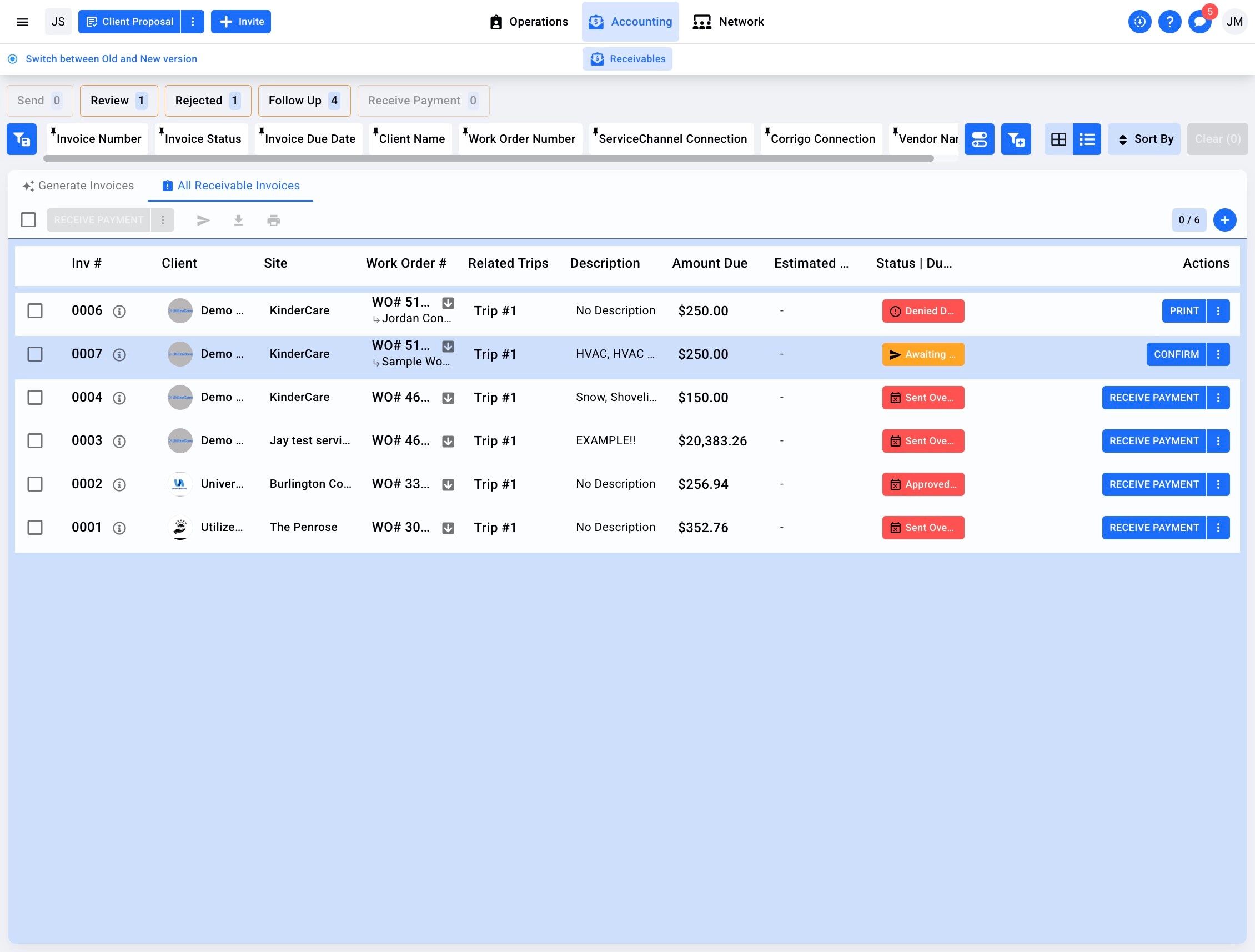The image size is (1255, 952).
Task: Switch to the Generate Invoices tab
Action: 78,186
